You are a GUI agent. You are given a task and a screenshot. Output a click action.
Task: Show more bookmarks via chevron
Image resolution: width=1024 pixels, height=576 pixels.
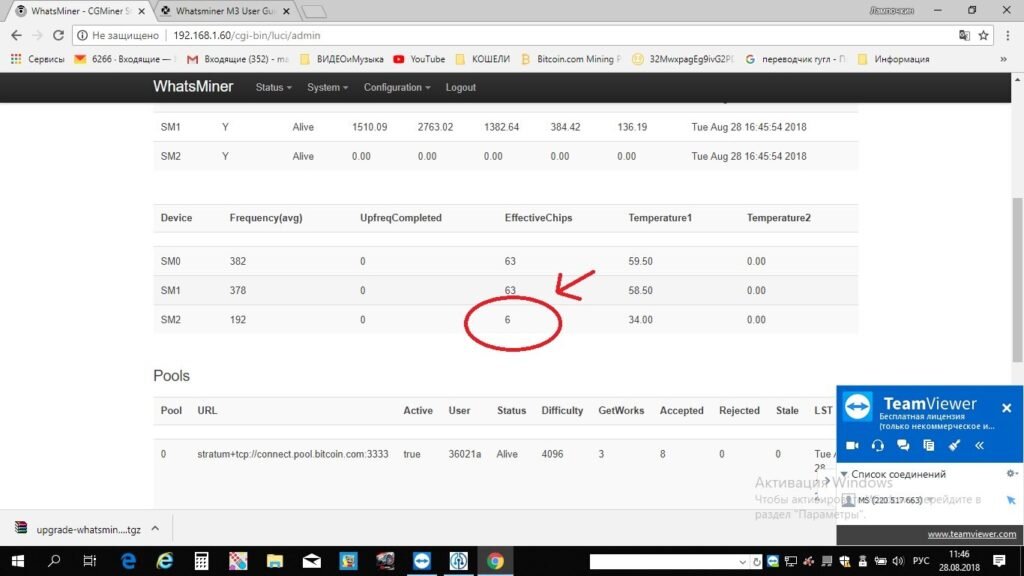pyautogui.click(x=1004, y=59)
